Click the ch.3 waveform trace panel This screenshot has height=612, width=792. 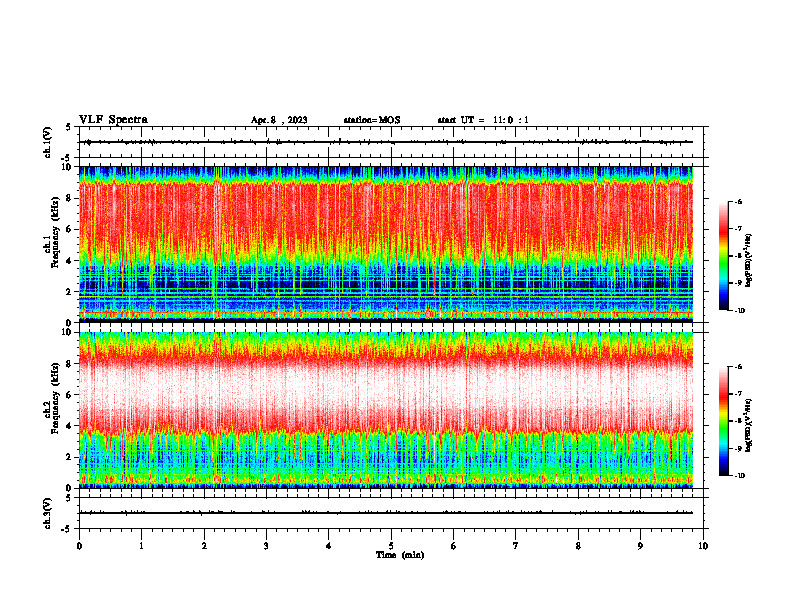(x=391, y=513)
